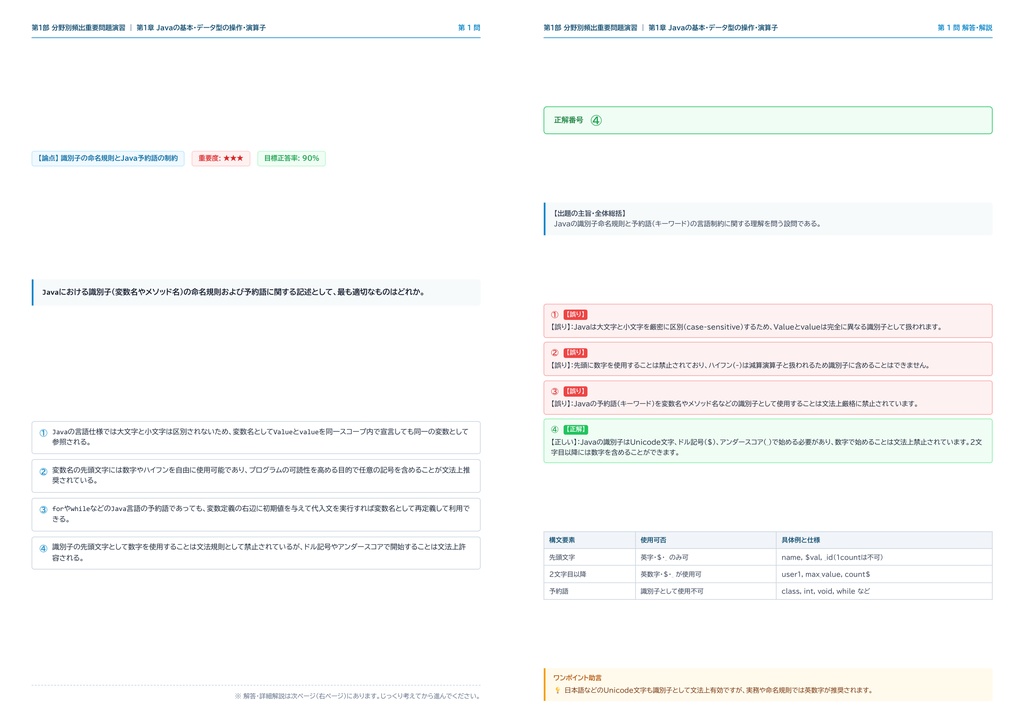Click the red 誤り badge in explanation ③
The height and width of the screenshot is (724, 1024).
coord(575,391)
